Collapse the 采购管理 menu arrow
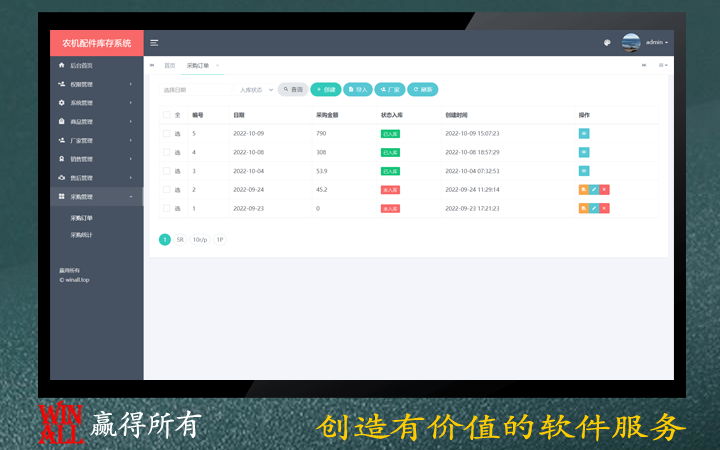 point(131,197)
